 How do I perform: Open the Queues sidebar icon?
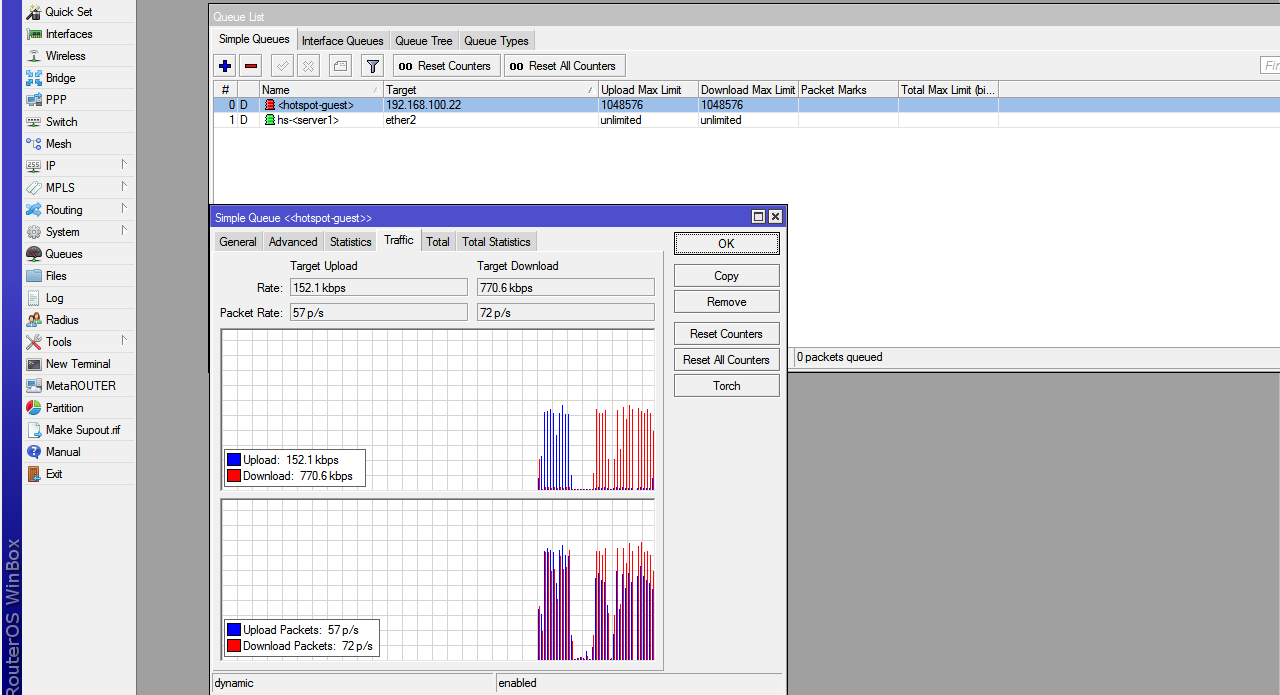34,254
